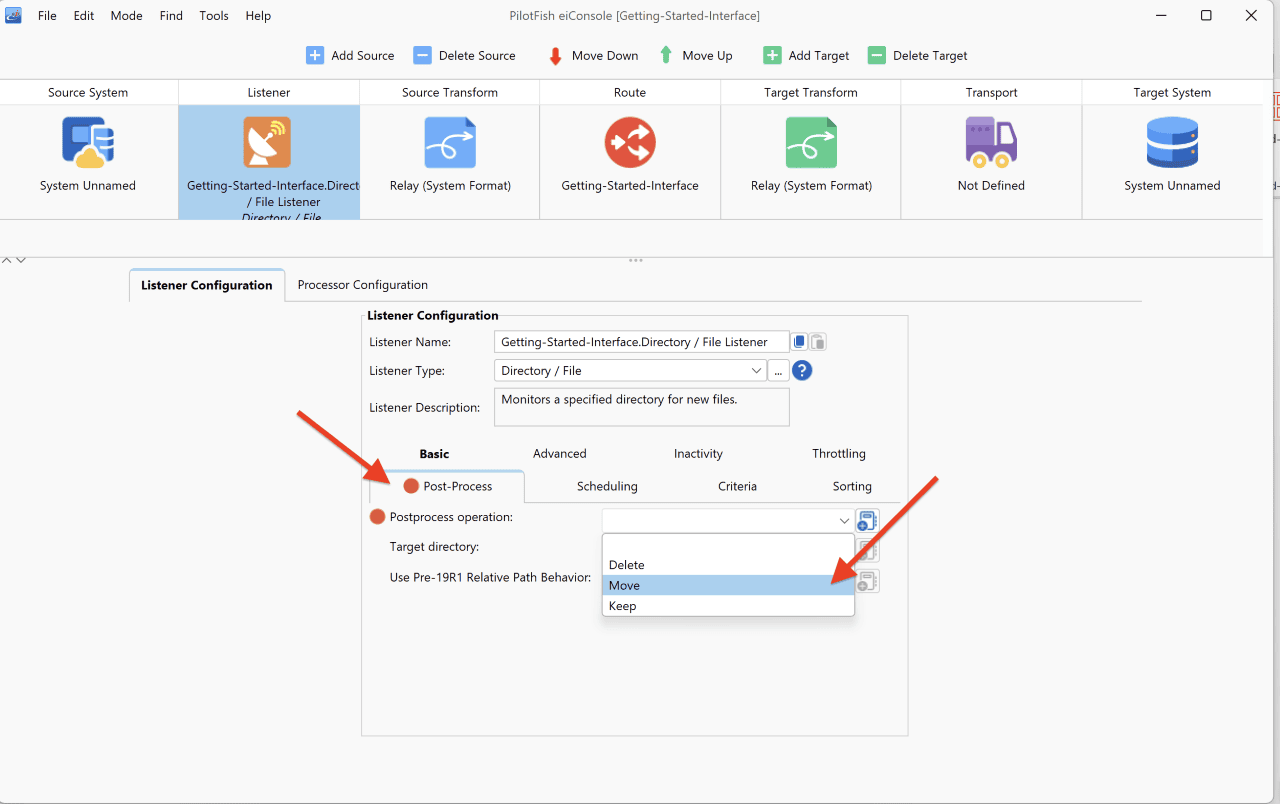Image resolution: width=1280 pixels, height=804 pixels.
Task: Click the Delete Source button label
Action: pyautogui.click(x=478, y=56)
